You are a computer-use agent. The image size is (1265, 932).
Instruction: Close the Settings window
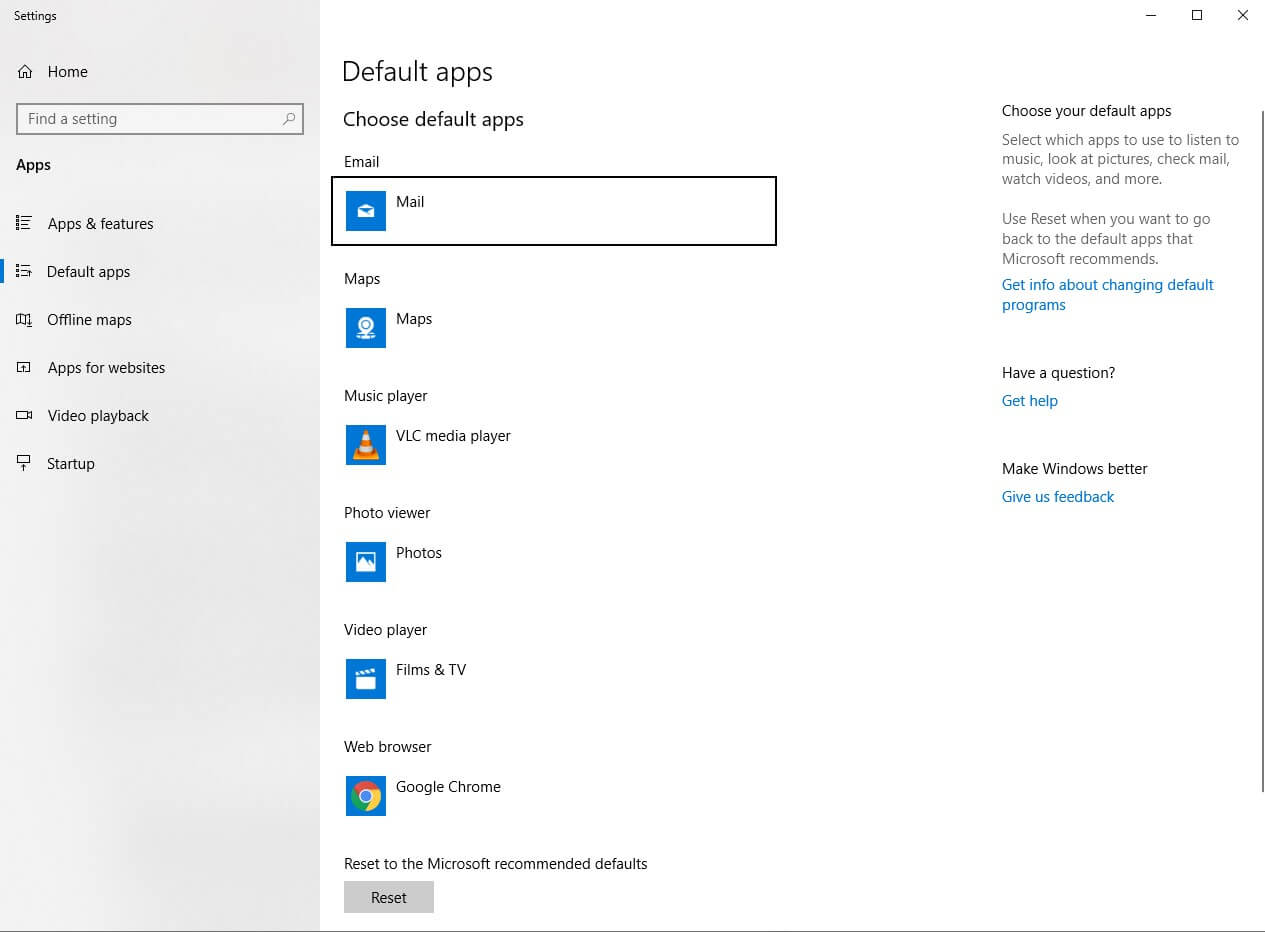click(x=1243, y=15)
